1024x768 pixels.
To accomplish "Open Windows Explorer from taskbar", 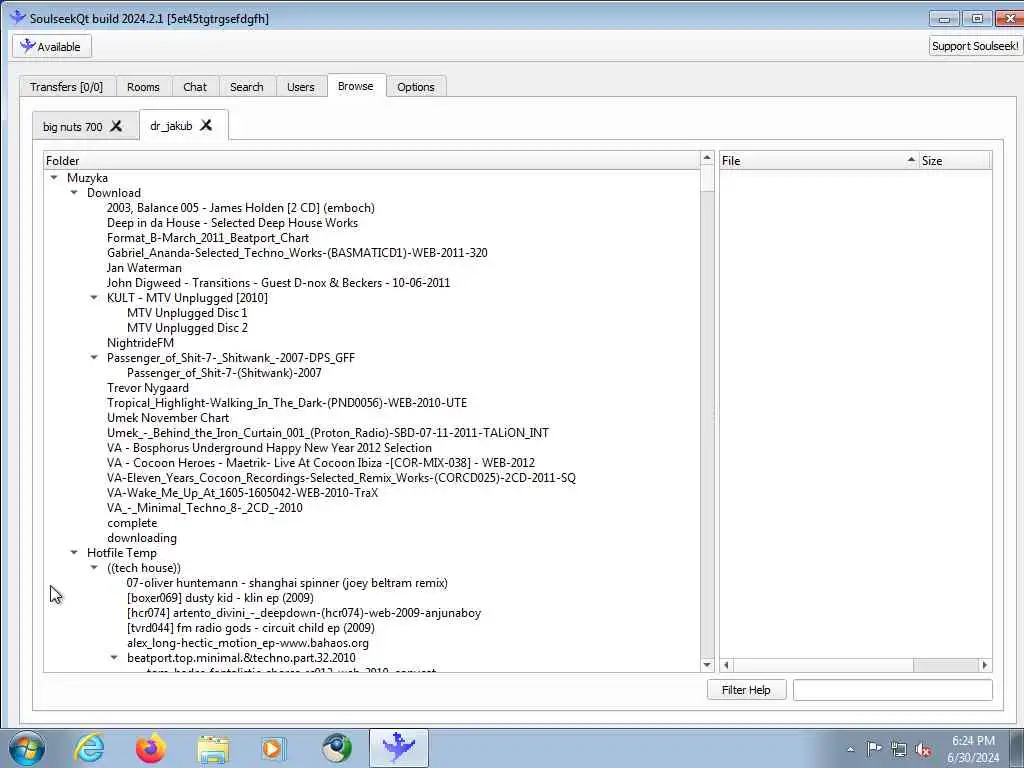I will pyautogui.click(x=213, y=748).
